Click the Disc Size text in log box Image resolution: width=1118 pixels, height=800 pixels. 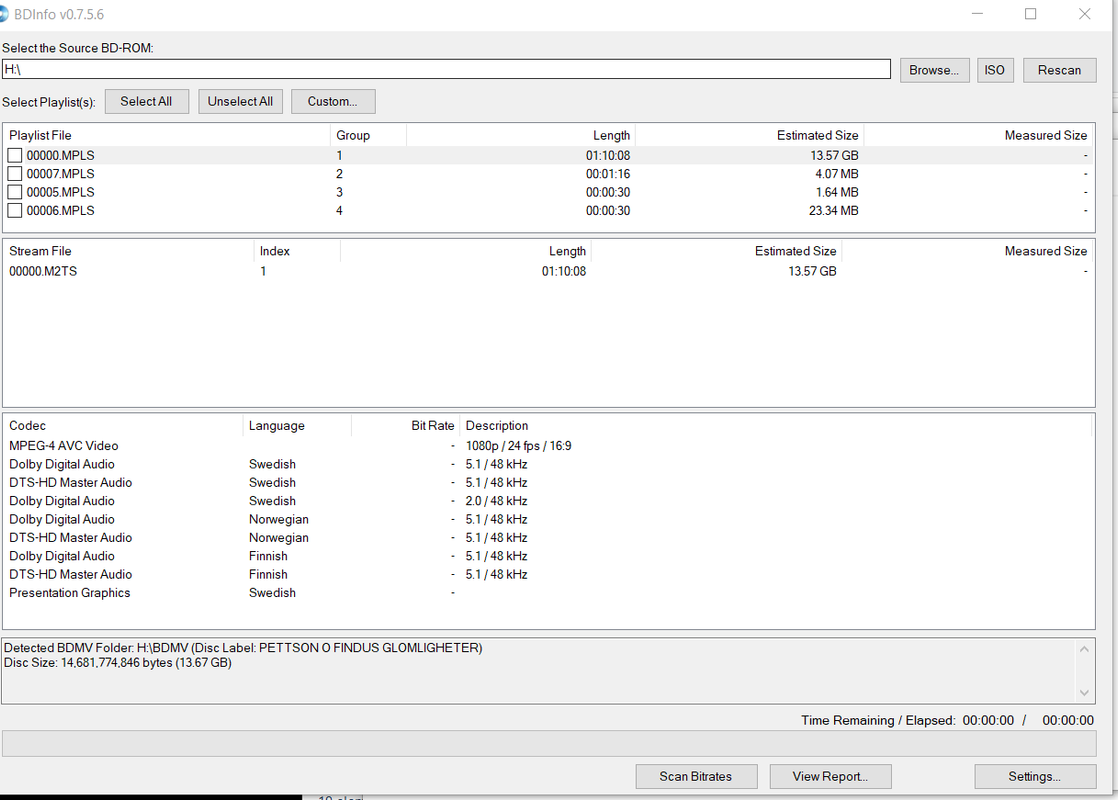coord(118,663)
